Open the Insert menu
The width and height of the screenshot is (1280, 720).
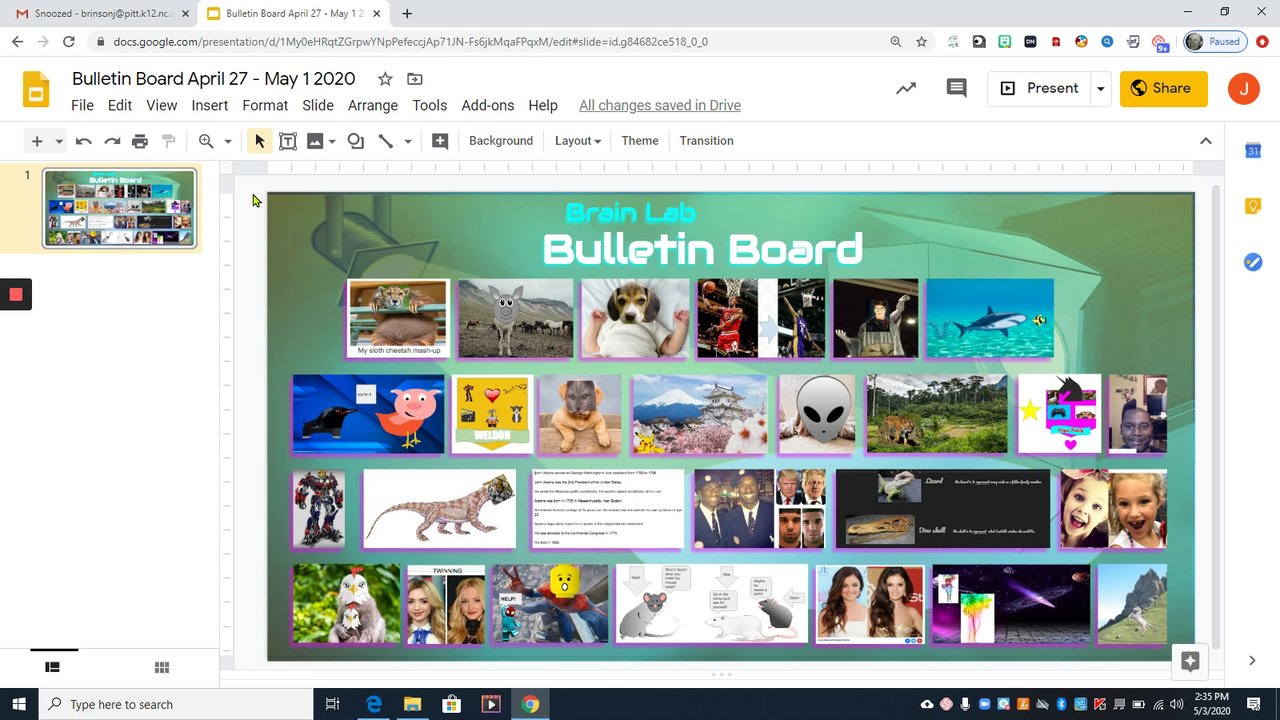coord(210,105)
